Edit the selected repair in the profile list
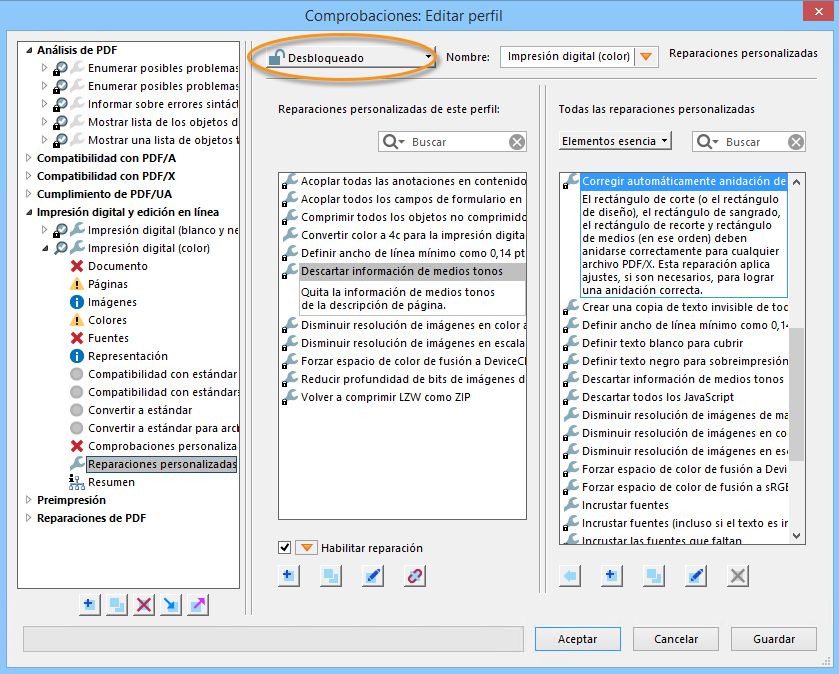839x674 pixels. 373,576
